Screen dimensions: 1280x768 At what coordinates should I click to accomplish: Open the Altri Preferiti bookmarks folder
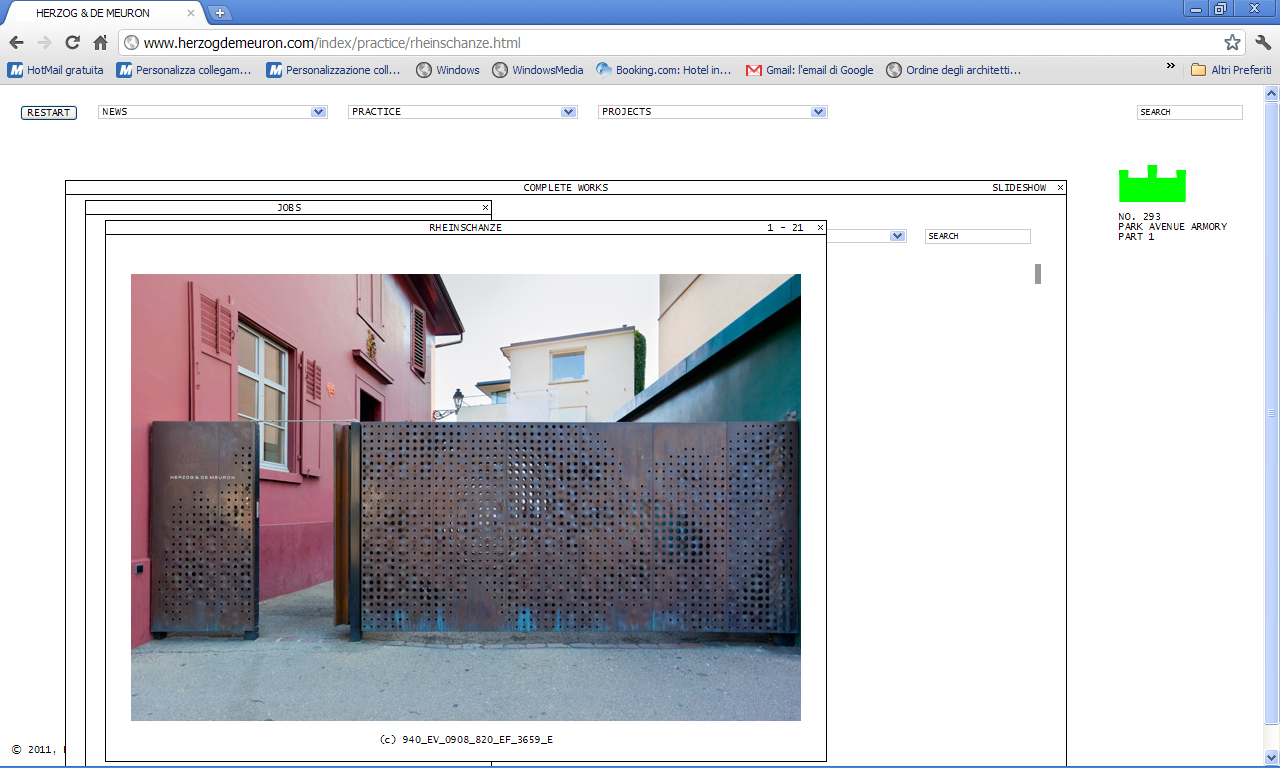(1231, 70)
